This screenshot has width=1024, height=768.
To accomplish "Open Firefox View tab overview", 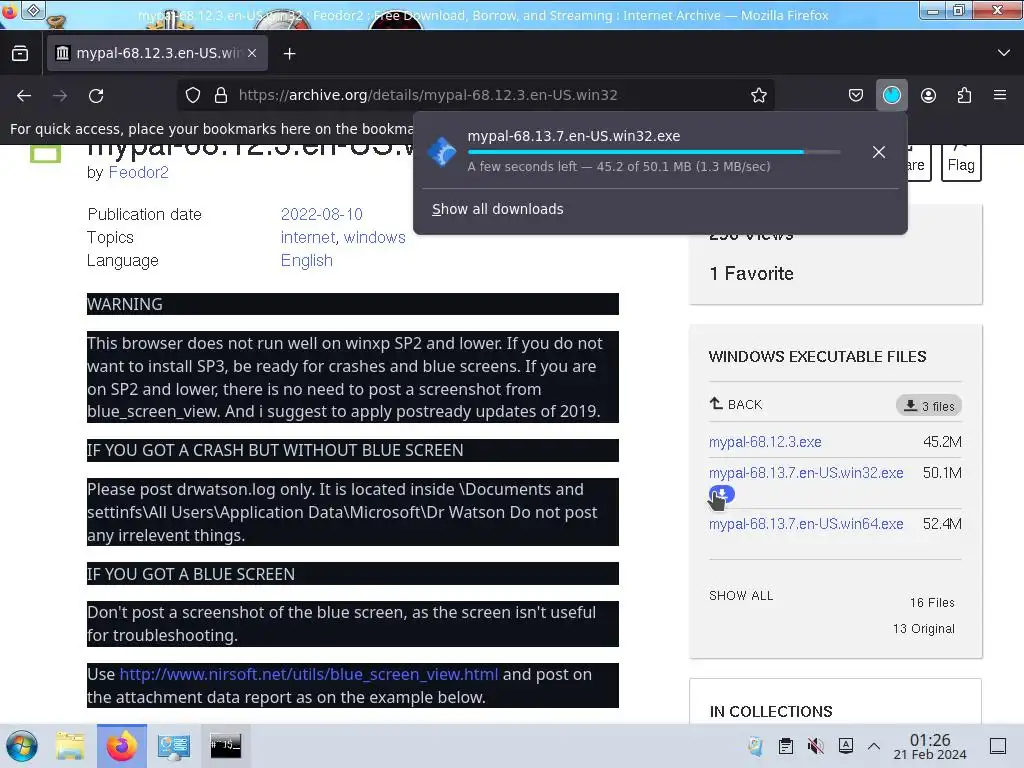I will click(20, 53).
